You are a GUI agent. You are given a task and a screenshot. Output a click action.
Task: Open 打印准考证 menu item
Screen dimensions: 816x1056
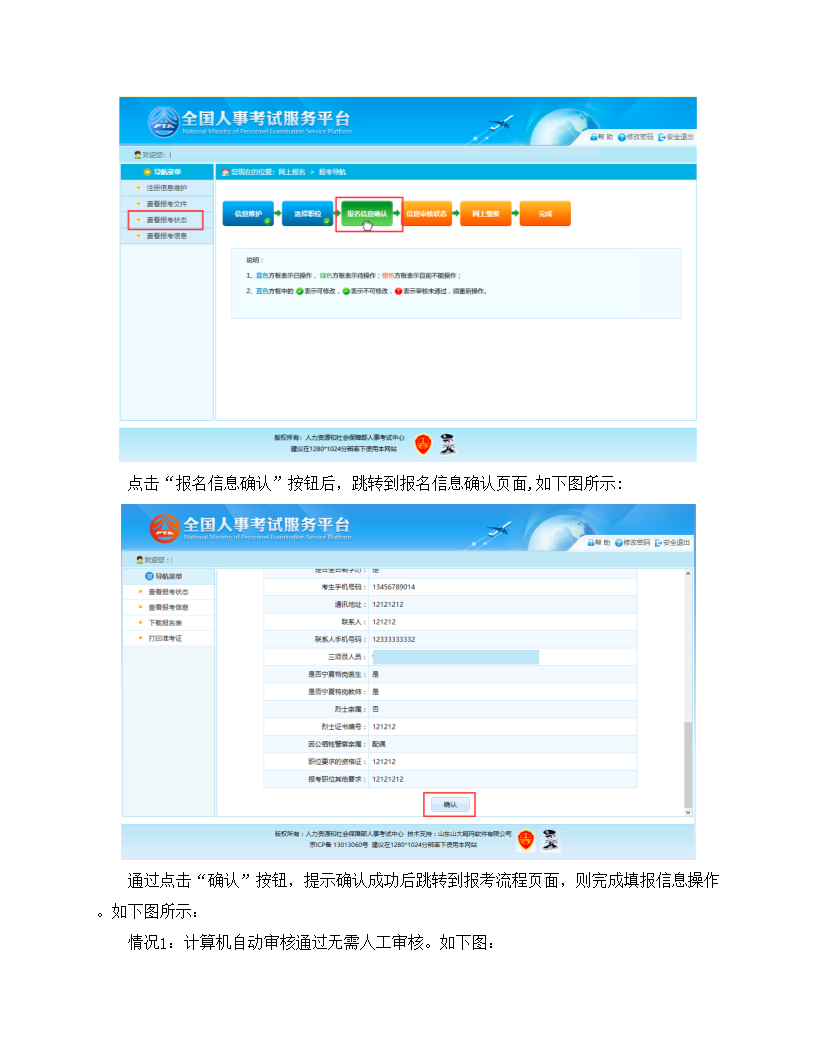click(166, 638)
